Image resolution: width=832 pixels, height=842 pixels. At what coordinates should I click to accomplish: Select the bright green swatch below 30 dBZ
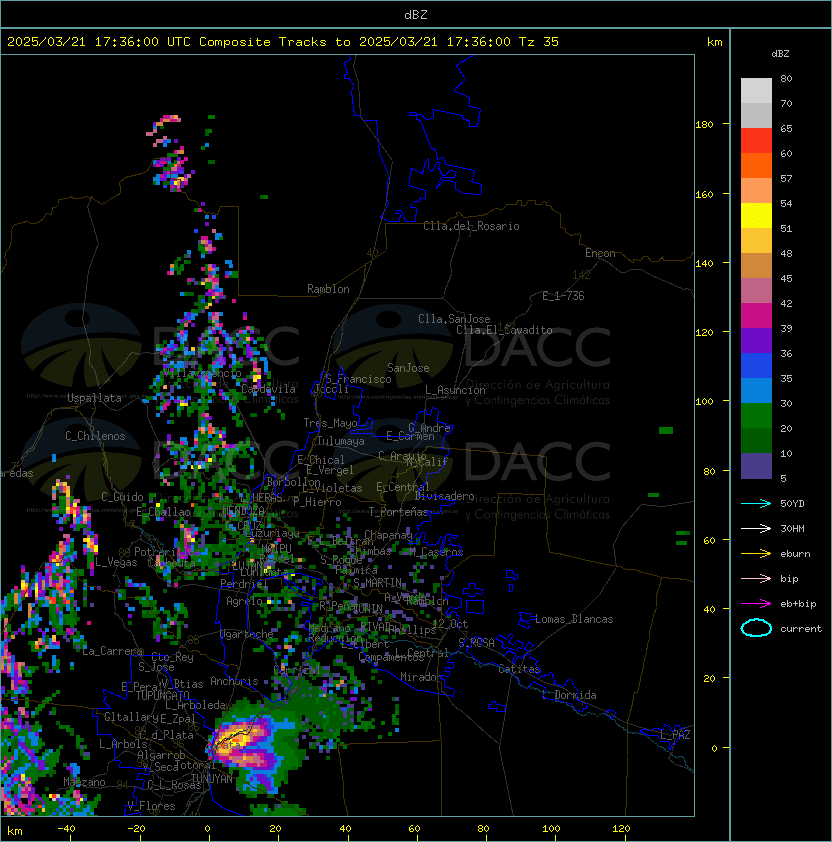(756, 416)
